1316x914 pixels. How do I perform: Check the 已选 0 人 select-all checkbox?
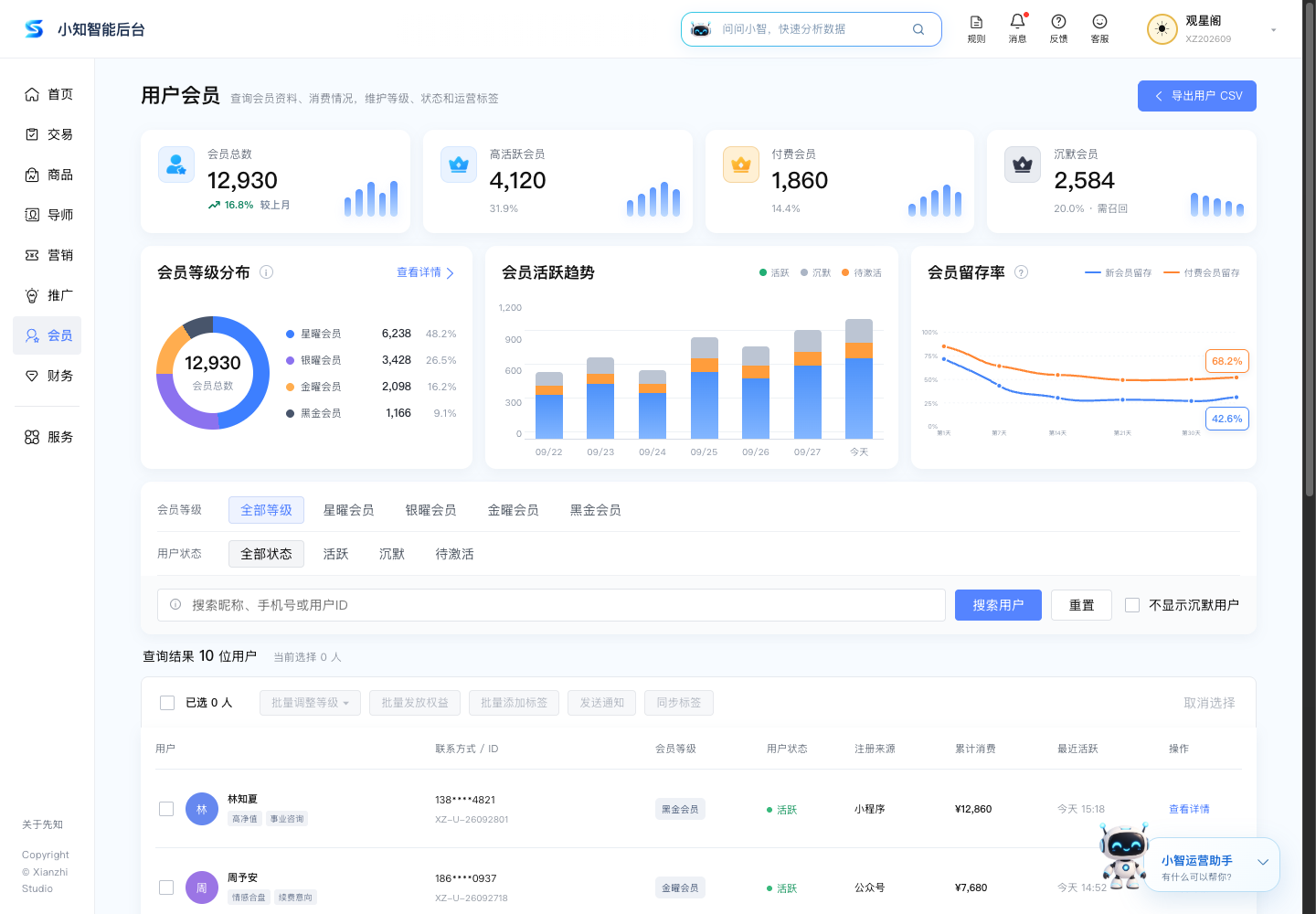tap(167, 703)
